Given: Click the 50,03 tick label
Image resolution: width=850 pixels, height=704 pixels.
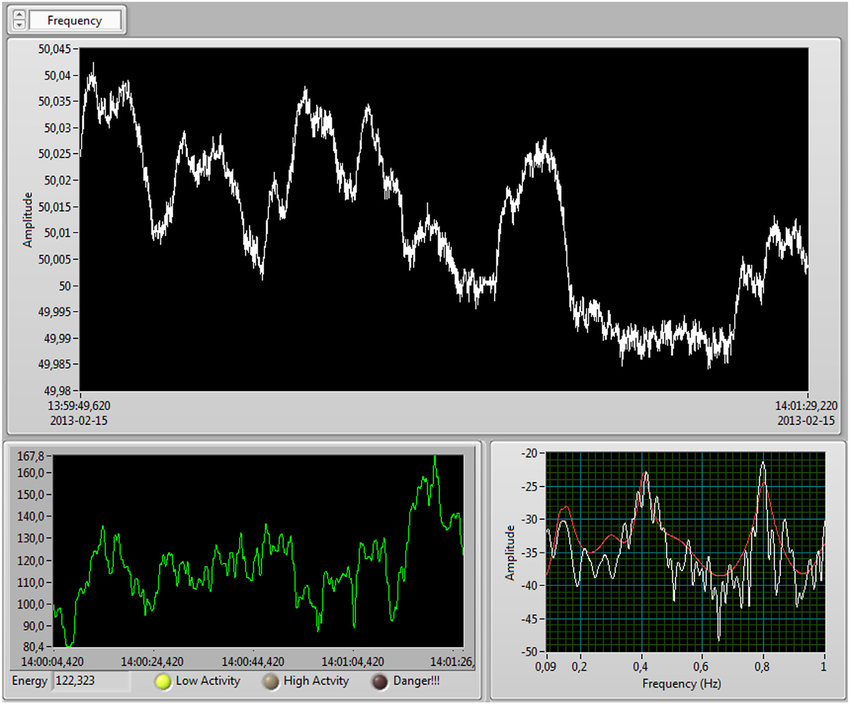Looking at the screenshot, I should coord(57,128).
